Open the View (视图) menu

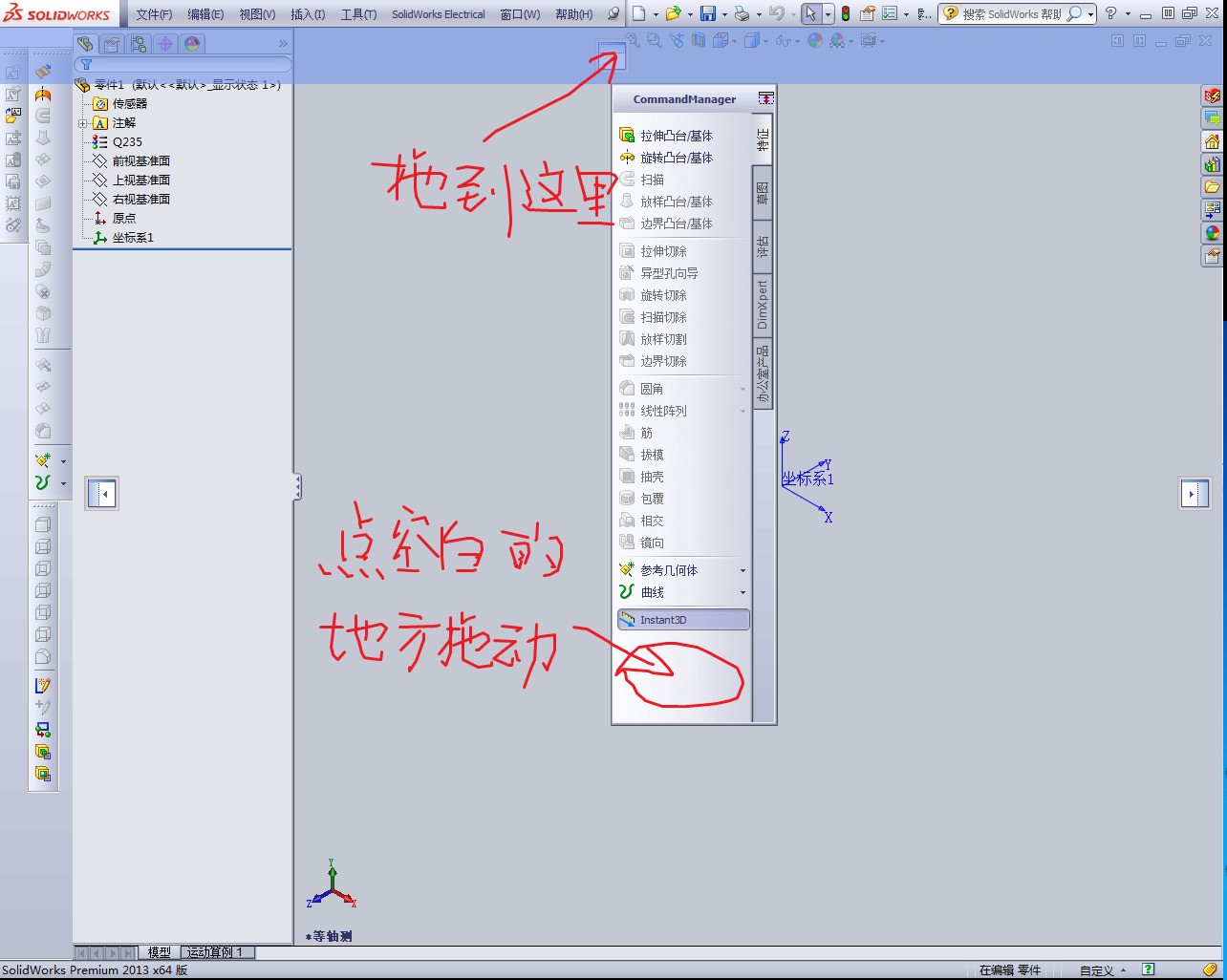click(257, 14)
